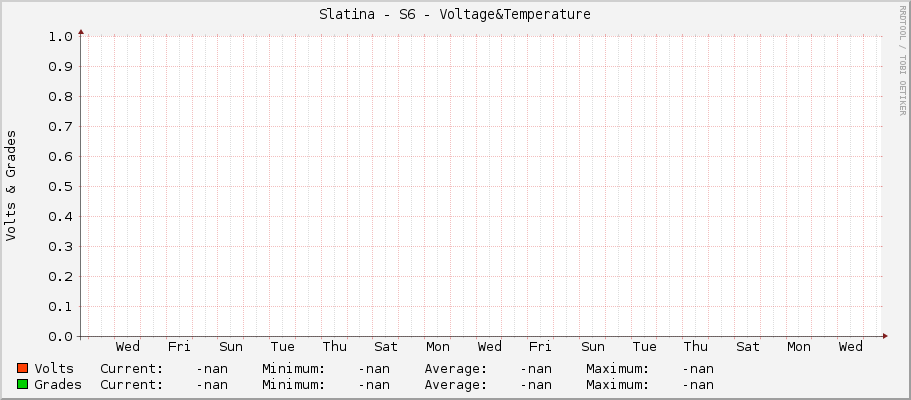Click 'Average:' in the Grades row
The width and height of the screenshot is (911, 400).
(456, 384)
